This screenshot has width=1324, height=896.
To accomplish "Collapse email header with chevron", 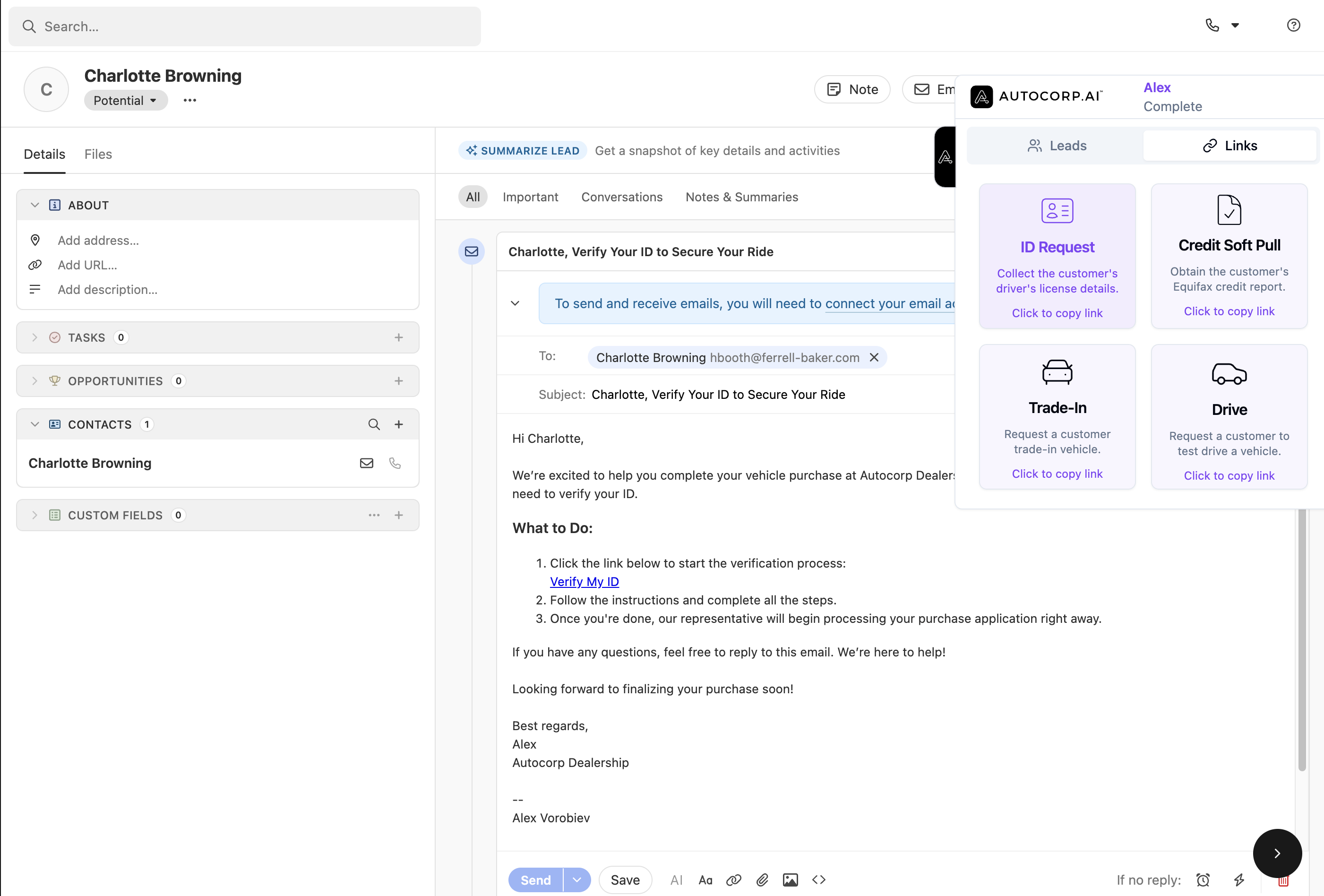I will 515,303.
